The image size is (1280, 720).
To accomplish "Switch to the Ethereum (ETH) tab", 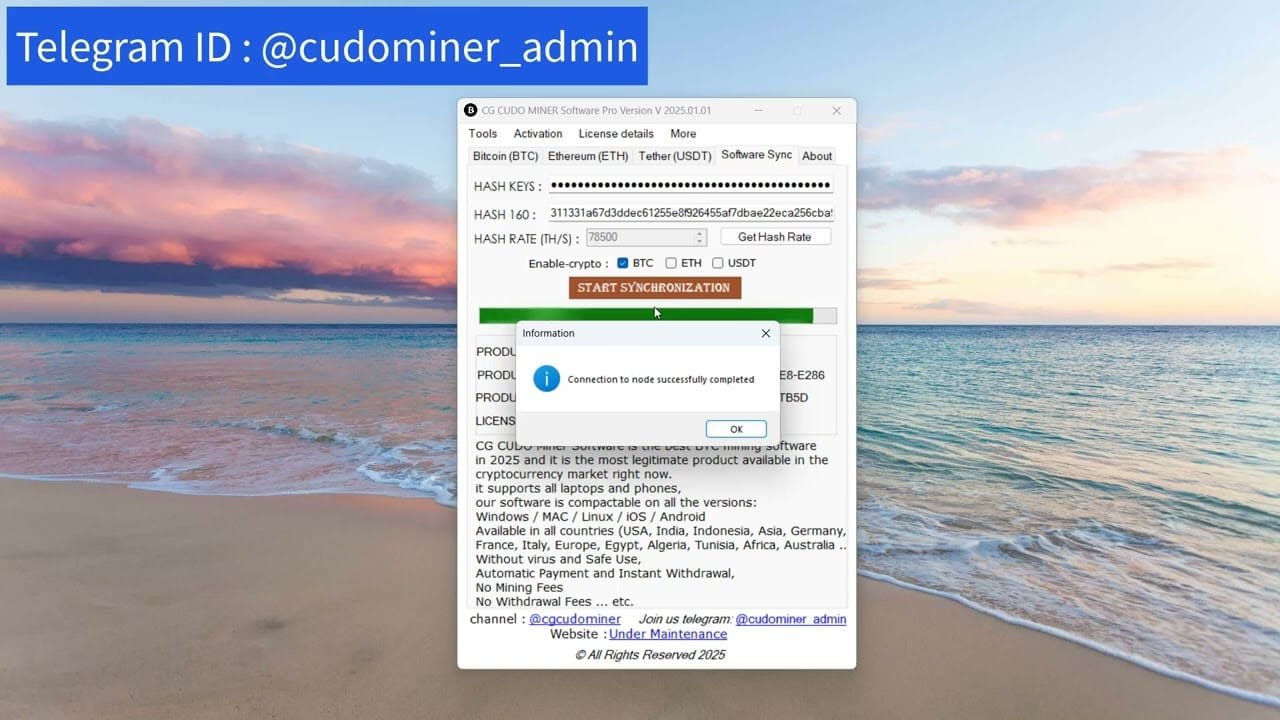I will (x=587, y=156).
